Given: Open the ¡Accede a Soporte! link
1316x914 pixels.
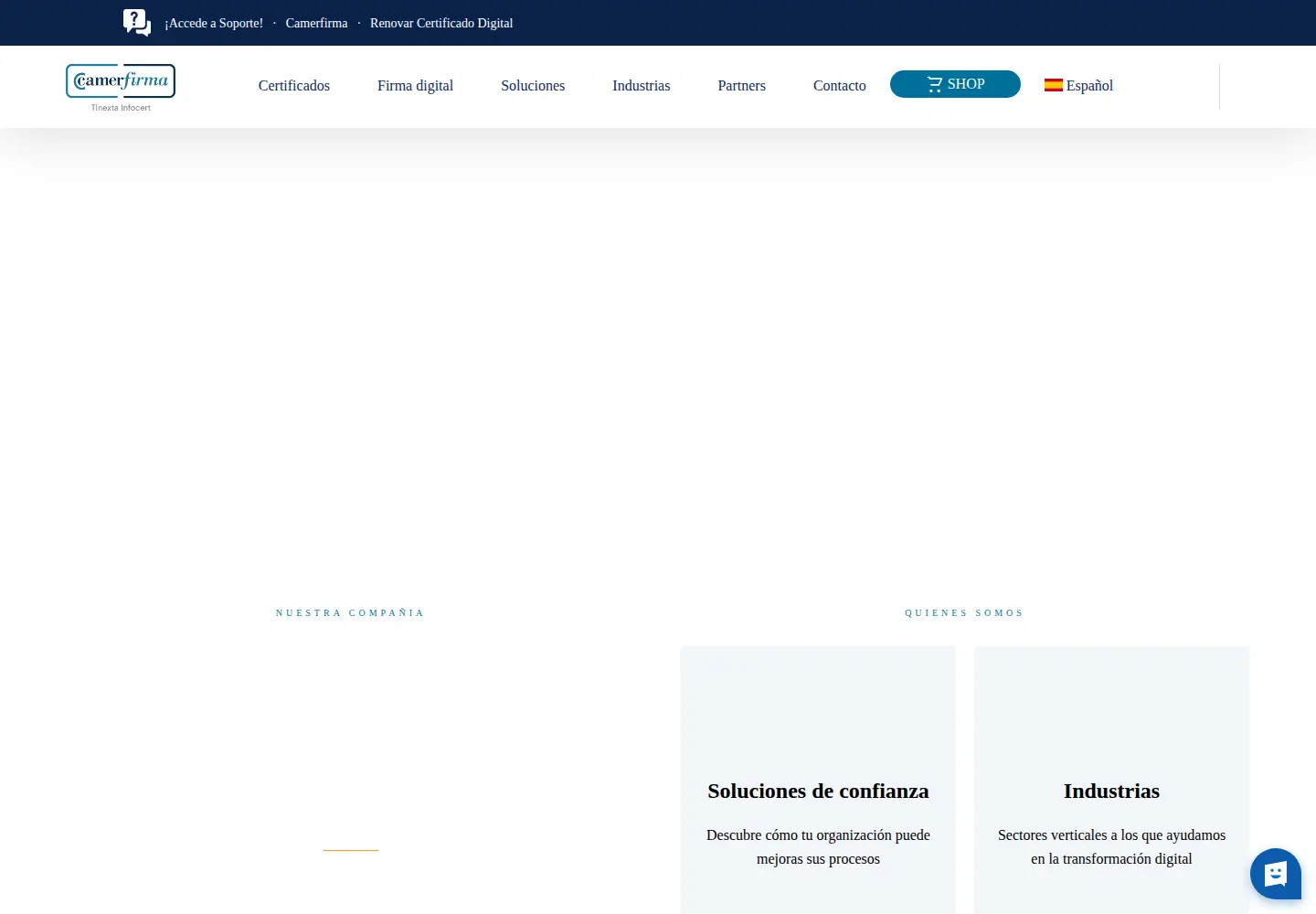Looking at the screenshot, I should [x=214, y=23].
